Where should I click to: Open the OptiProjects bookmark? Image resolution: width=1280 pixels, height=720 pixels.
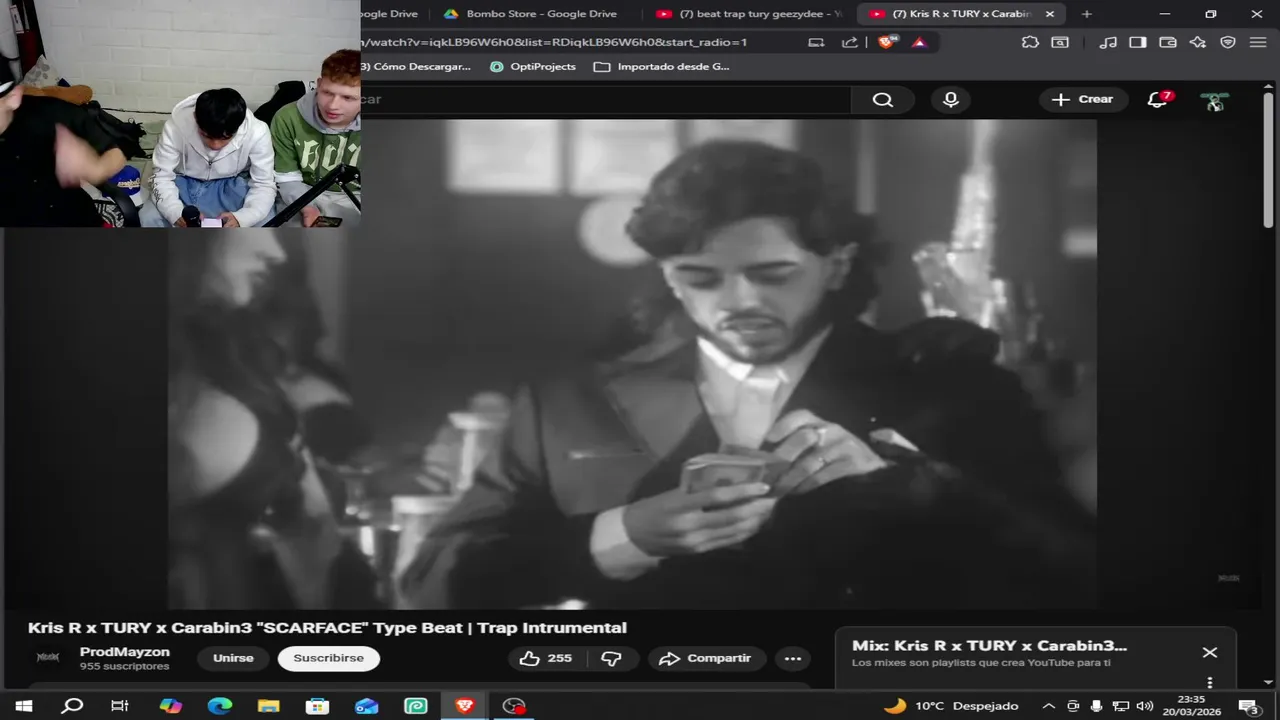pyautogui.click(x=533, y=66)
